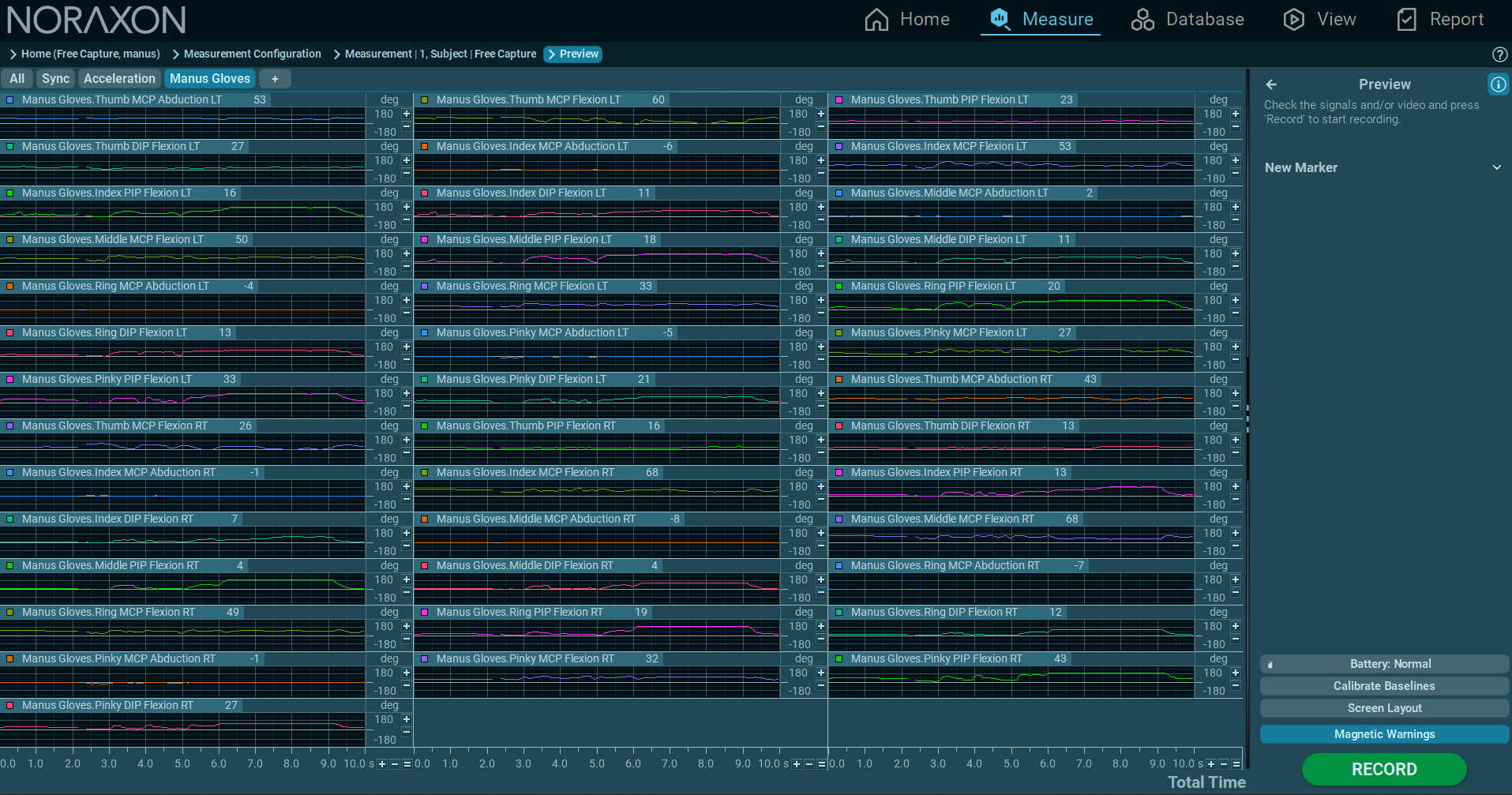Click the View play icon
Image resolution: width=1512 pixels, height=795 pixels.
pyautogui.click(x=1293, y=20)
